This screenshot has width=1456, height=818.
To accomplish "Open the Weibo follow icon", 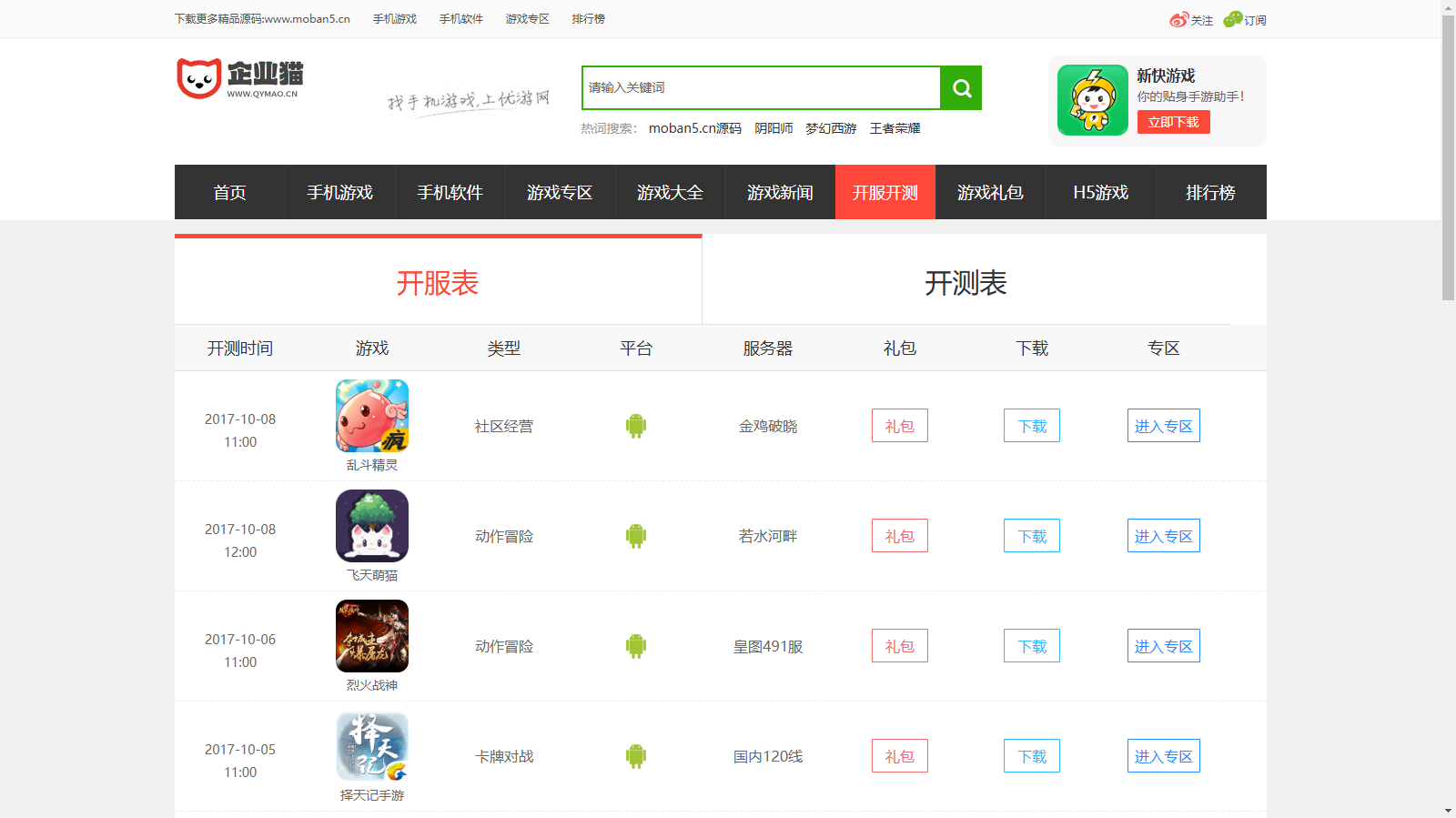I will tap(1179, 19).
